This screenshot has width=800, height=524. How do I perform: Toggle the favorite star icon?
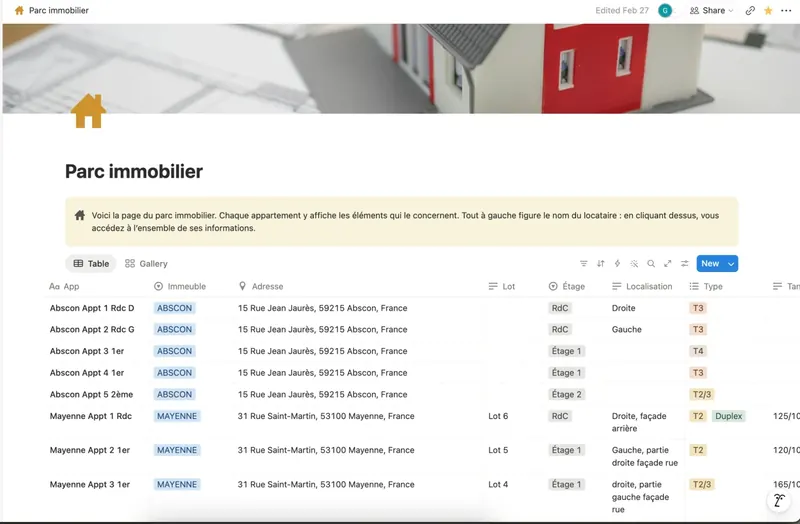click(768, 10)
